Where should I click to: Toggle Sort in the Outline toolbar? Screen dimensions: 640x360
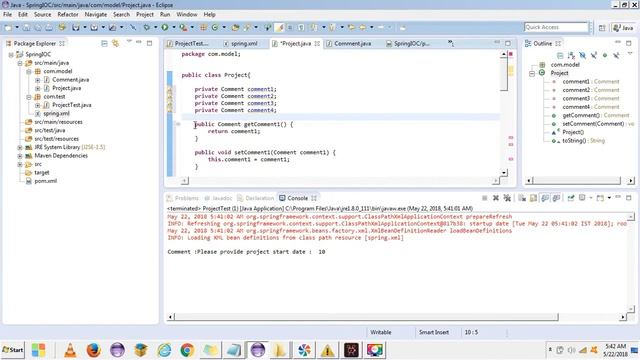click(571, 56)
